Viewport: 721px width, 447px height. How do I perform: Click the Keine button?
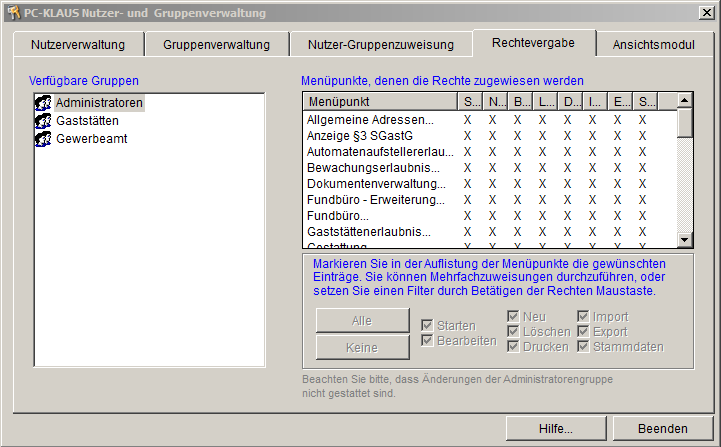point(362,347)
